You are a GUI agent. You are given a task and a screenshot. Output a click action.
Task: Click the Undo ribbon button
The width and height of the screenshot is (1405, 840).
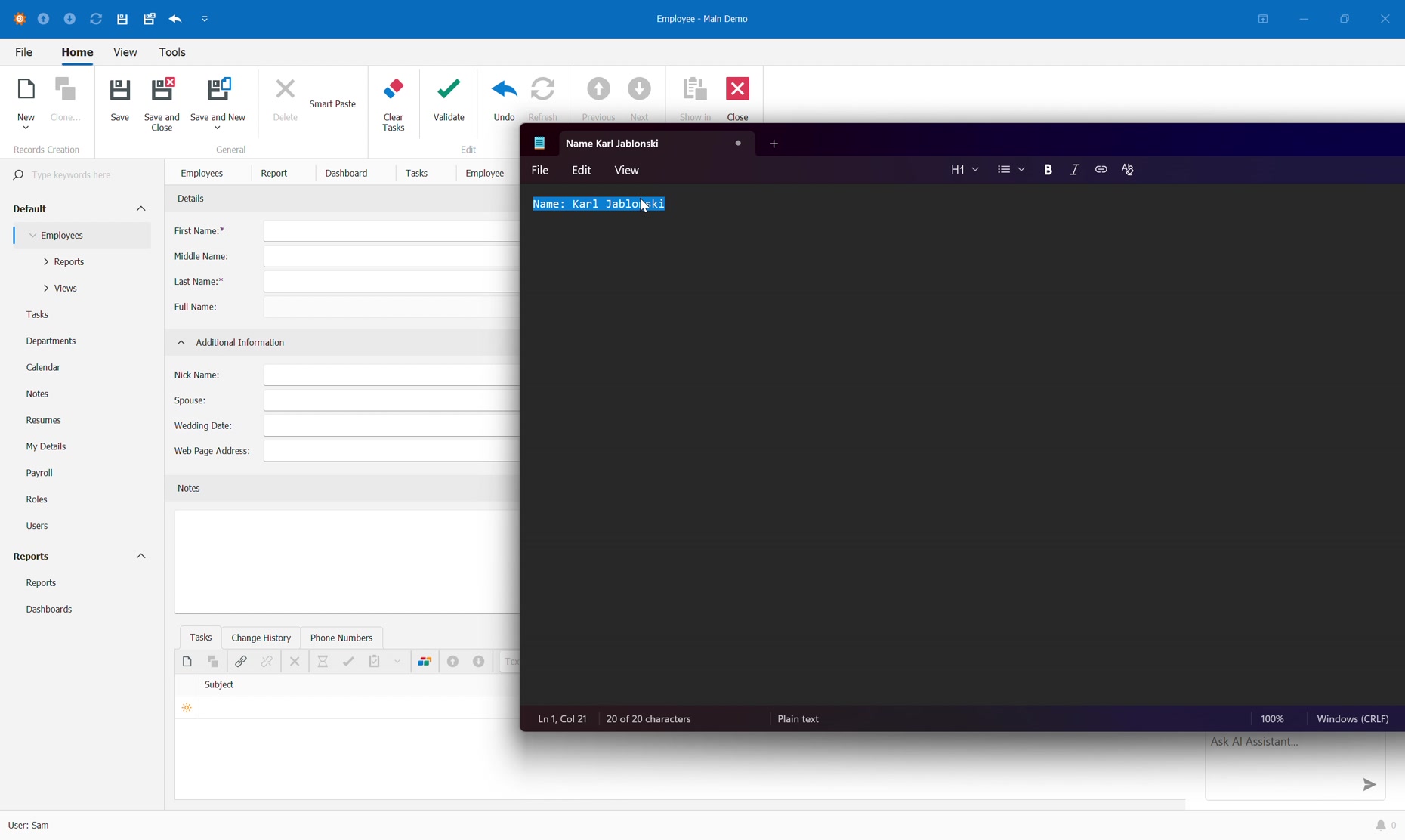coord(504,99)
